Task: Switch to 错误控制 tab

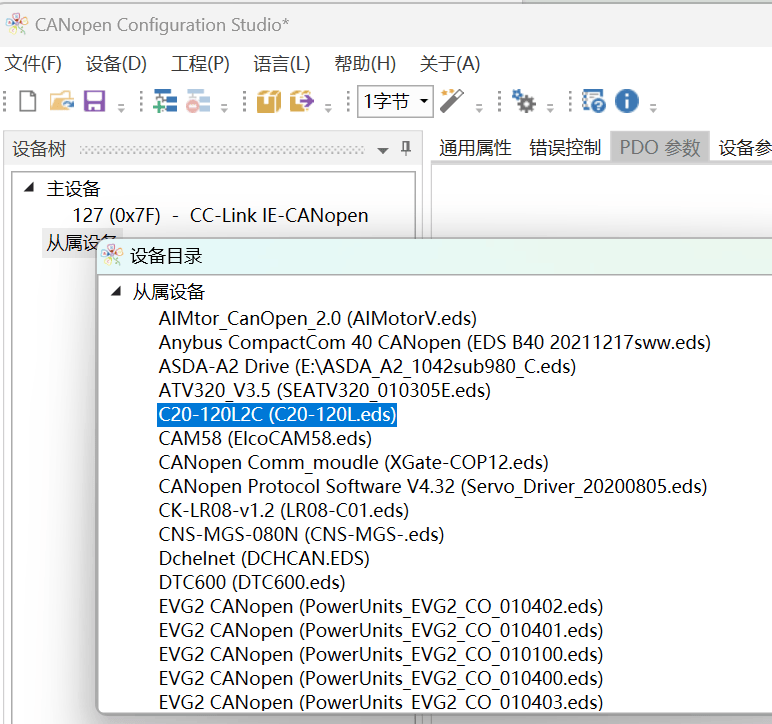Action: point(565,148)
